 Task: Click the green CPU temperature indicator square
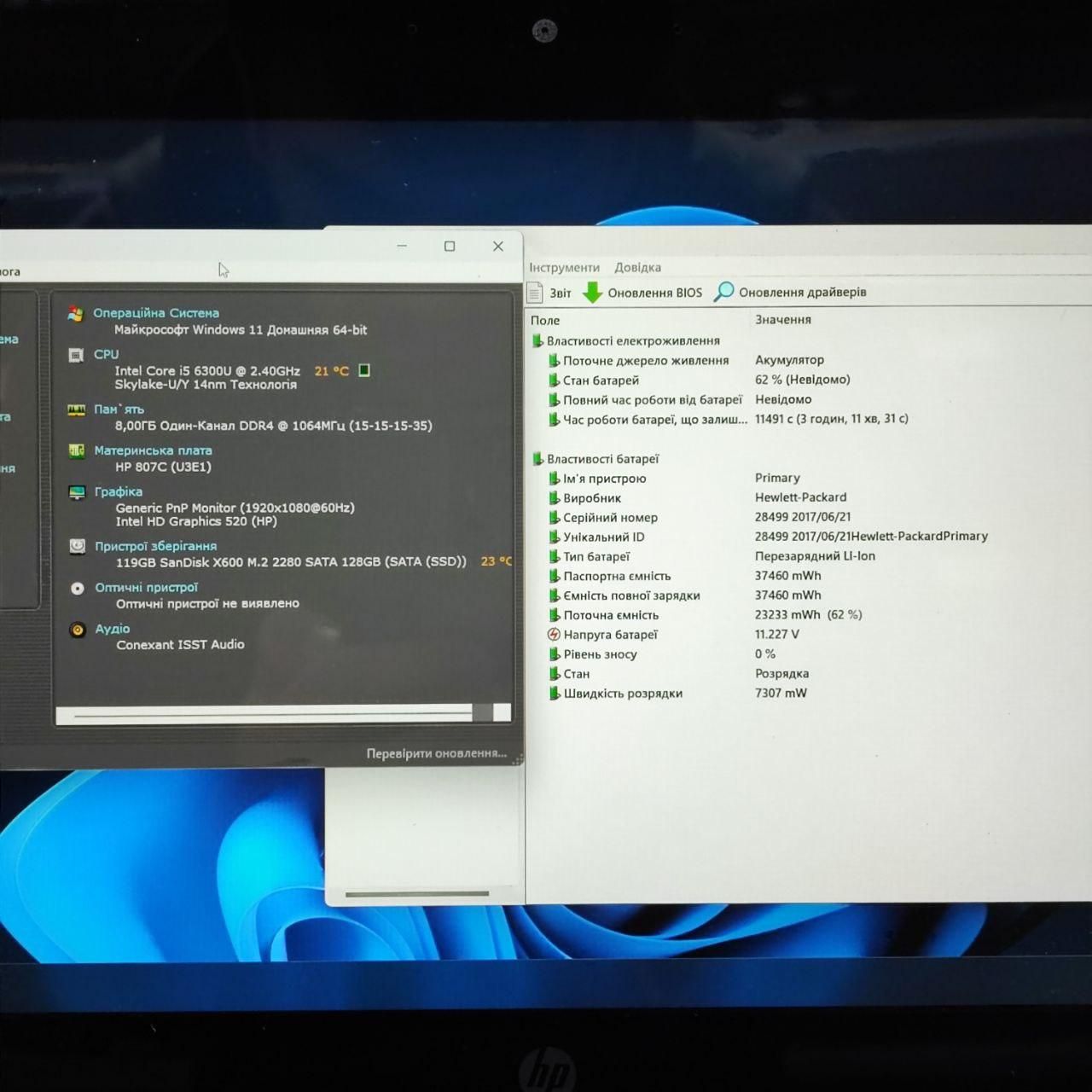click(x=364, y=370)
